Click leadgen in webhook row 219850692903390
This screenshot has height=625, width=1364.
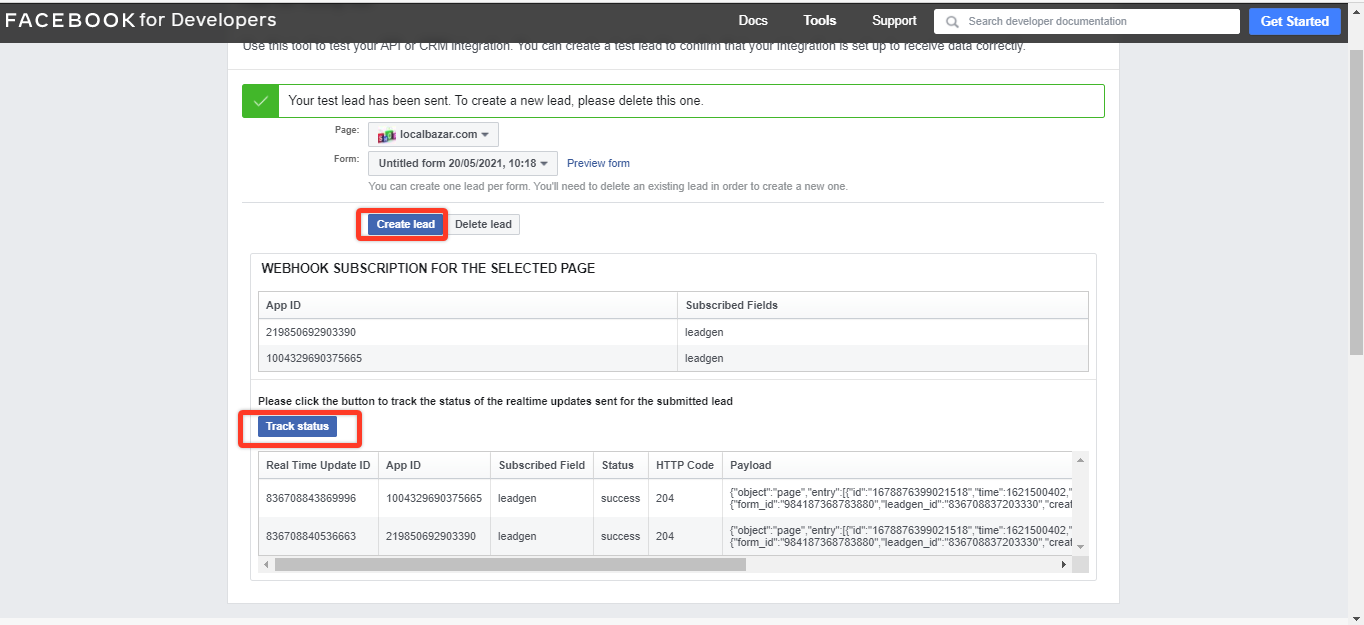(x=704, y=331)
